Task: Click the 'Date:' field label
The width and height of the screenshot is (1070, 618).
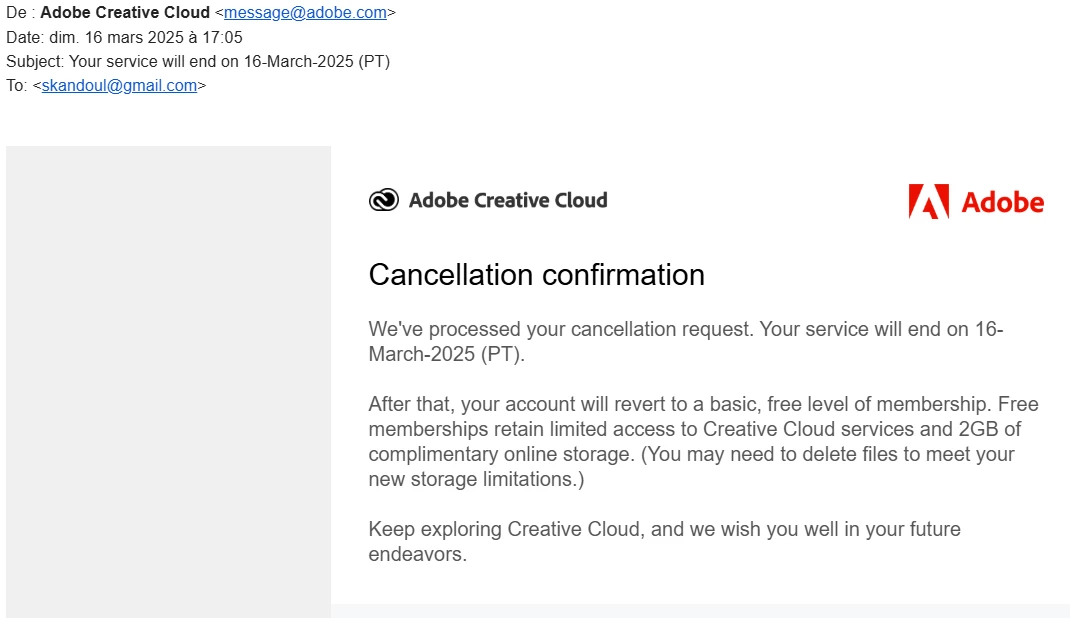Action: (x=25, y=38)
